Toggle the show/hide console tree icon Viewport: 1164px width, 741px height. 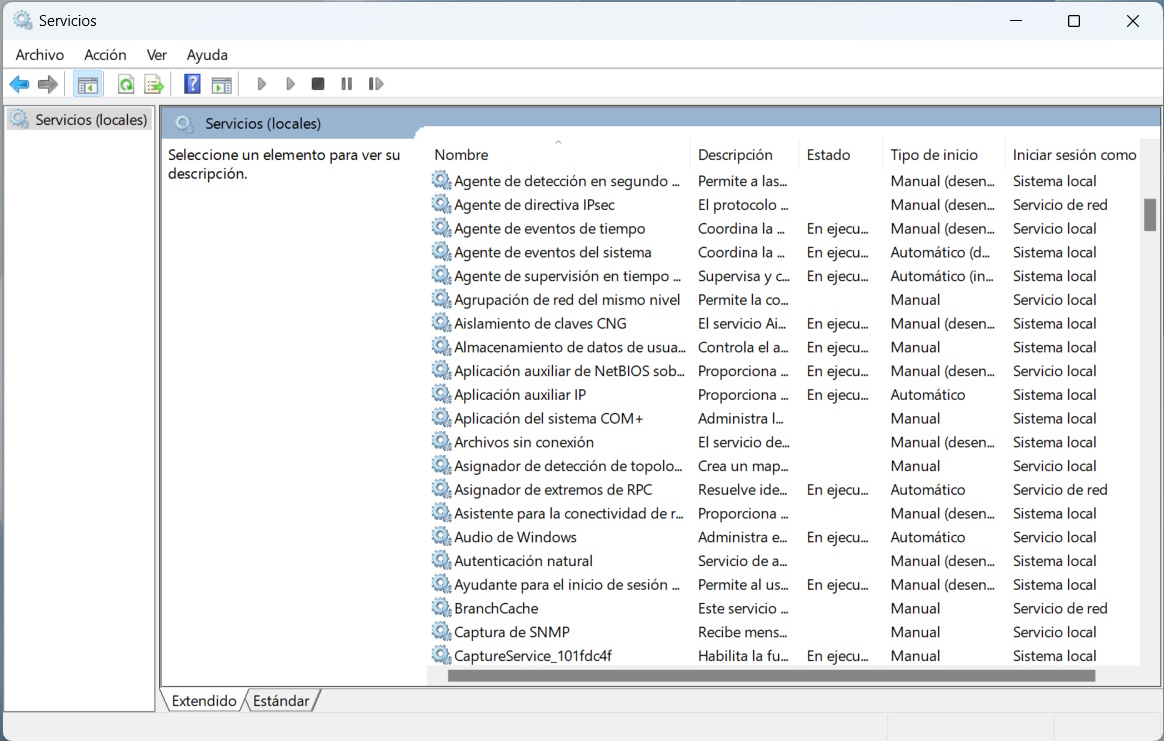point(88,85)
